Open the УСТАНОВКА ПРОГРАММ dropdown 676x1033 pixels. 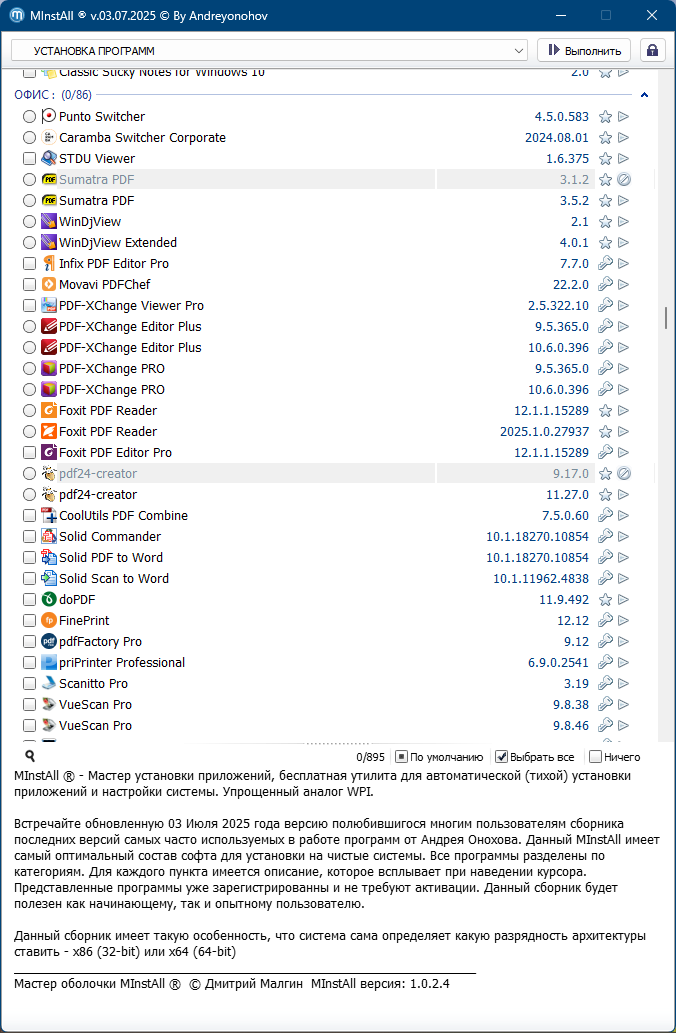(269, 51)
